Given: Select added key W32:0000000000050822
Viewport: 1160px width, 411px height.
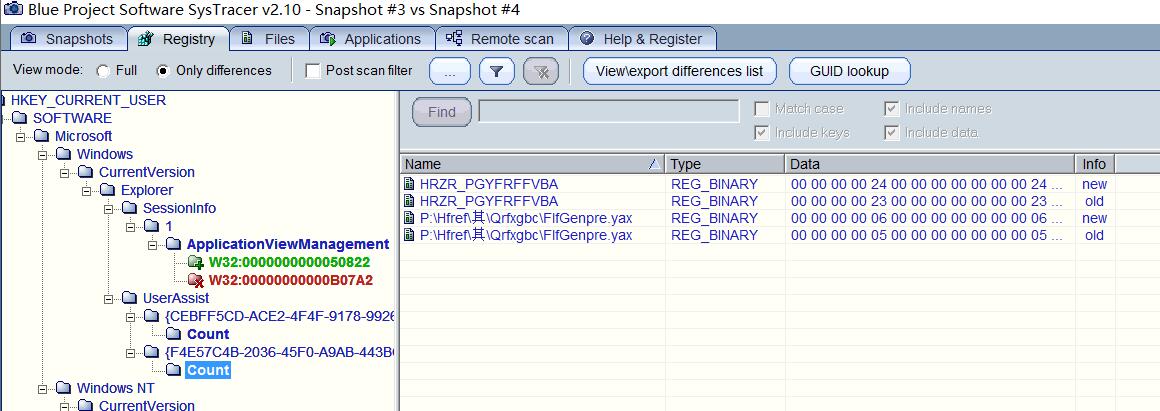Looking at the screenshot, I should pos(289,262).
